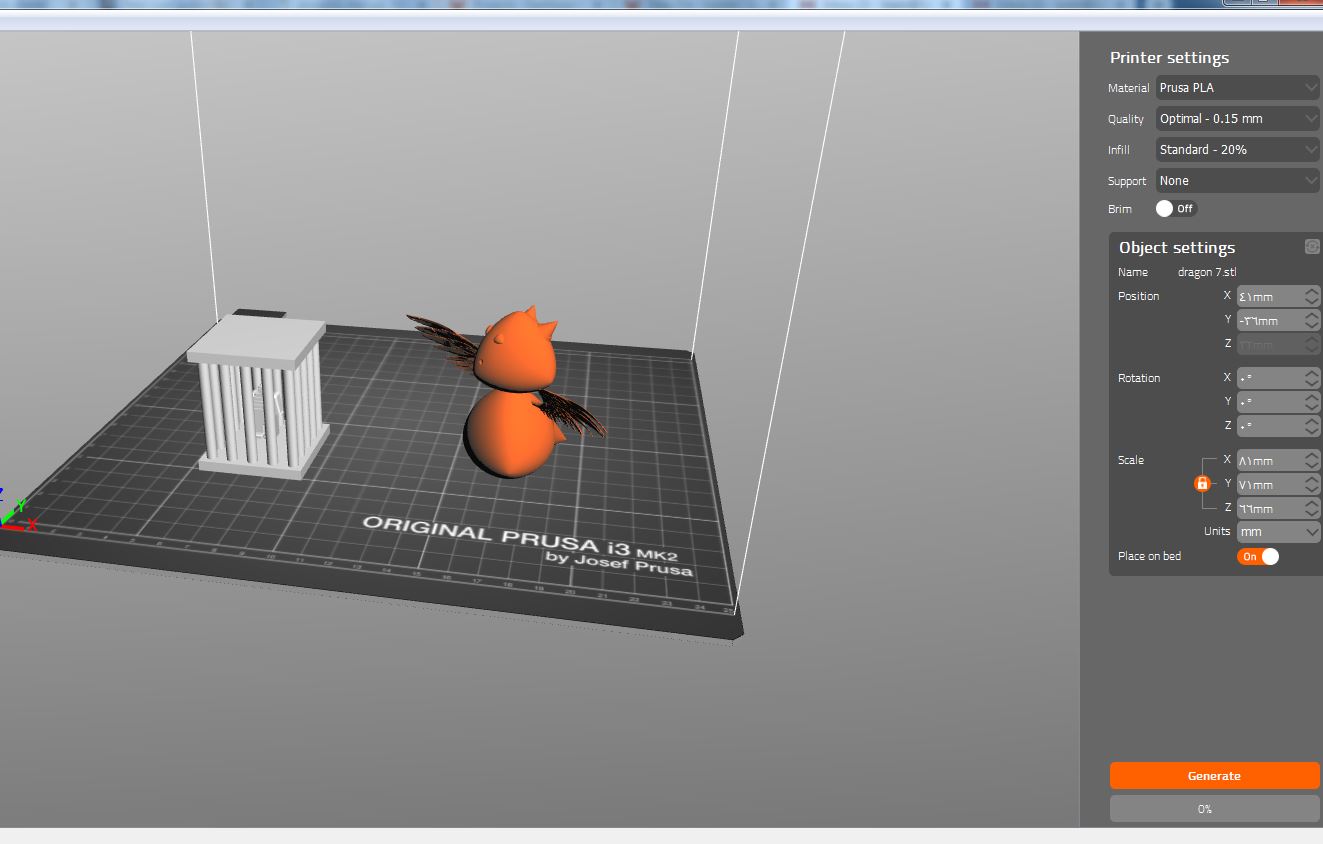Click the "Support" label

coord(1127,181)
